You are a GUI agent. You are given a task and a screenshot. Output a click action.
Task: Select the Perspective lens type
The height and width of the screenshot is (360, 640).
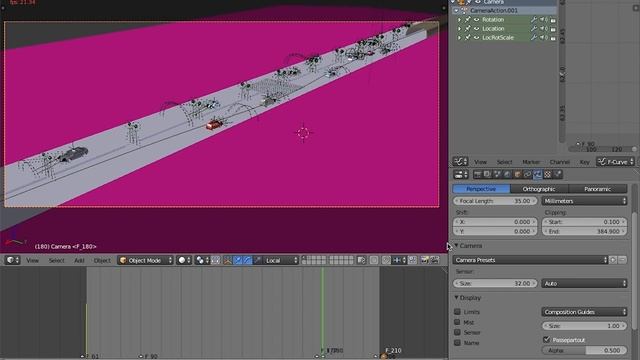pos(481,189)
